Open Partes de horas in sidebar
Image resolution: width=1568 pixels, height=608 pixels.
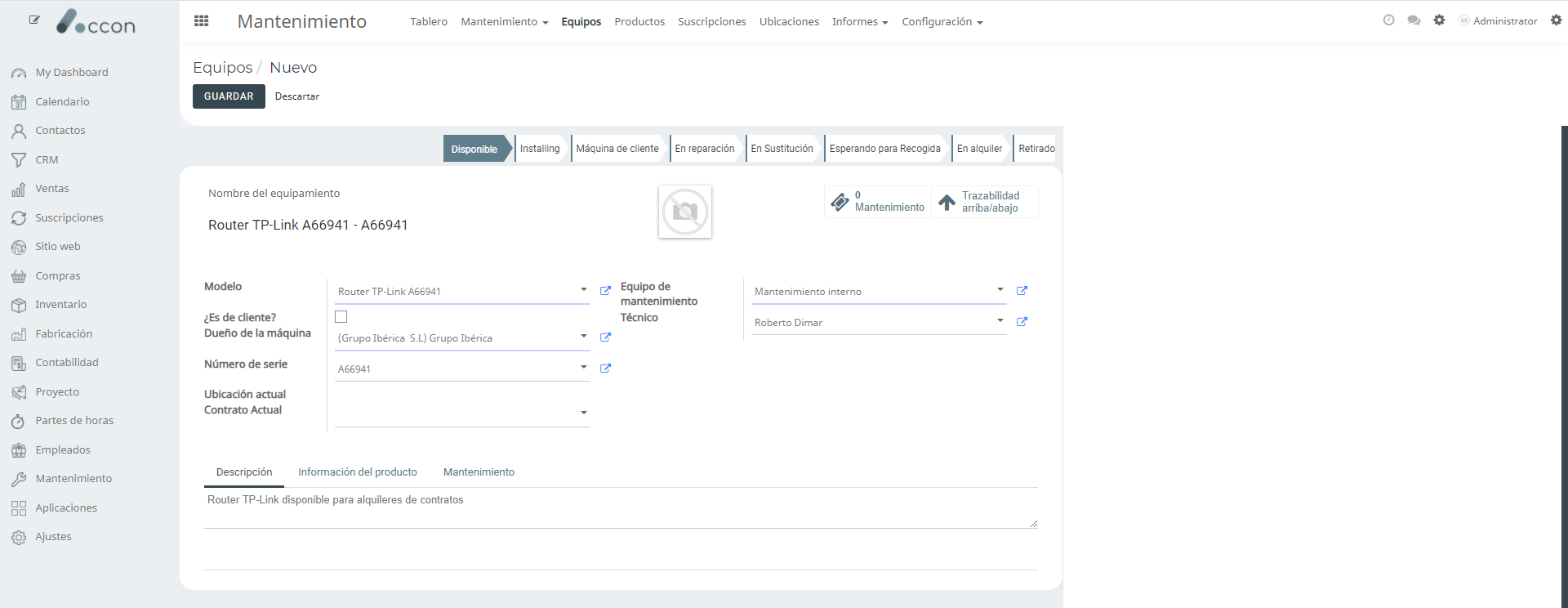74,421
